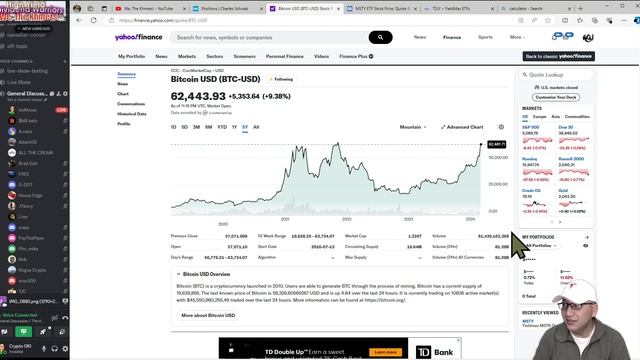Image resolution: width=640 pixels, height=360 pixels.
Task: Click the TD Bank Learn more button
Action: (385, 352)
